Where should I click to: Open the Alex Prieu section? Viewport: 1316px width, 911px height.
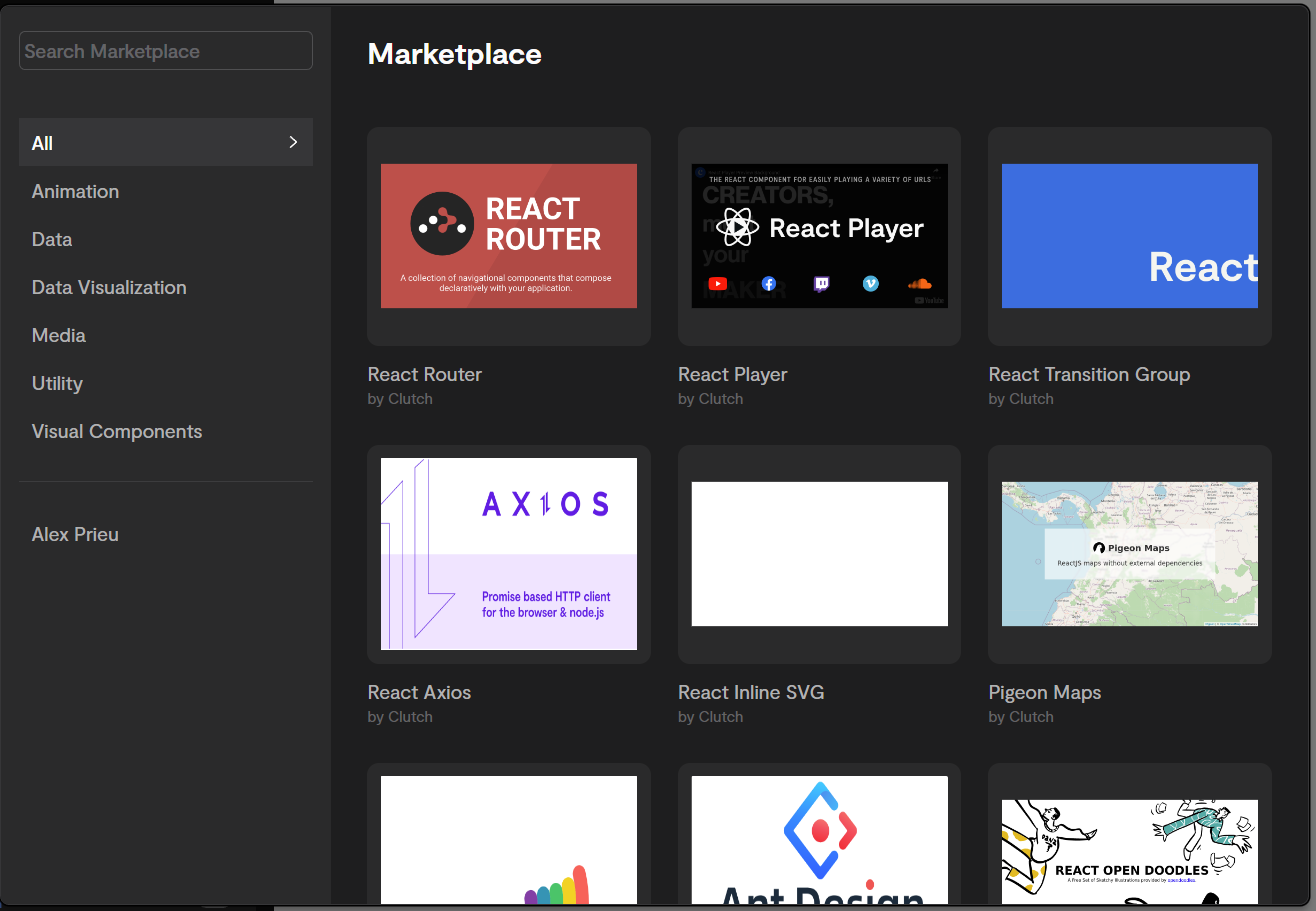[x=75, y=534]
